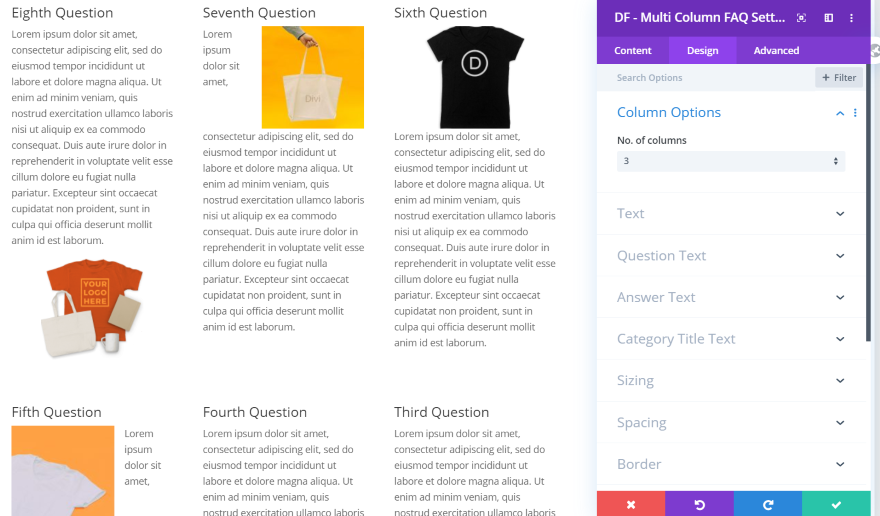Image resolution: width=880 pixels, height=516 pixels.
Task: Click the blue redo button
Action: (x=767, y=504)
